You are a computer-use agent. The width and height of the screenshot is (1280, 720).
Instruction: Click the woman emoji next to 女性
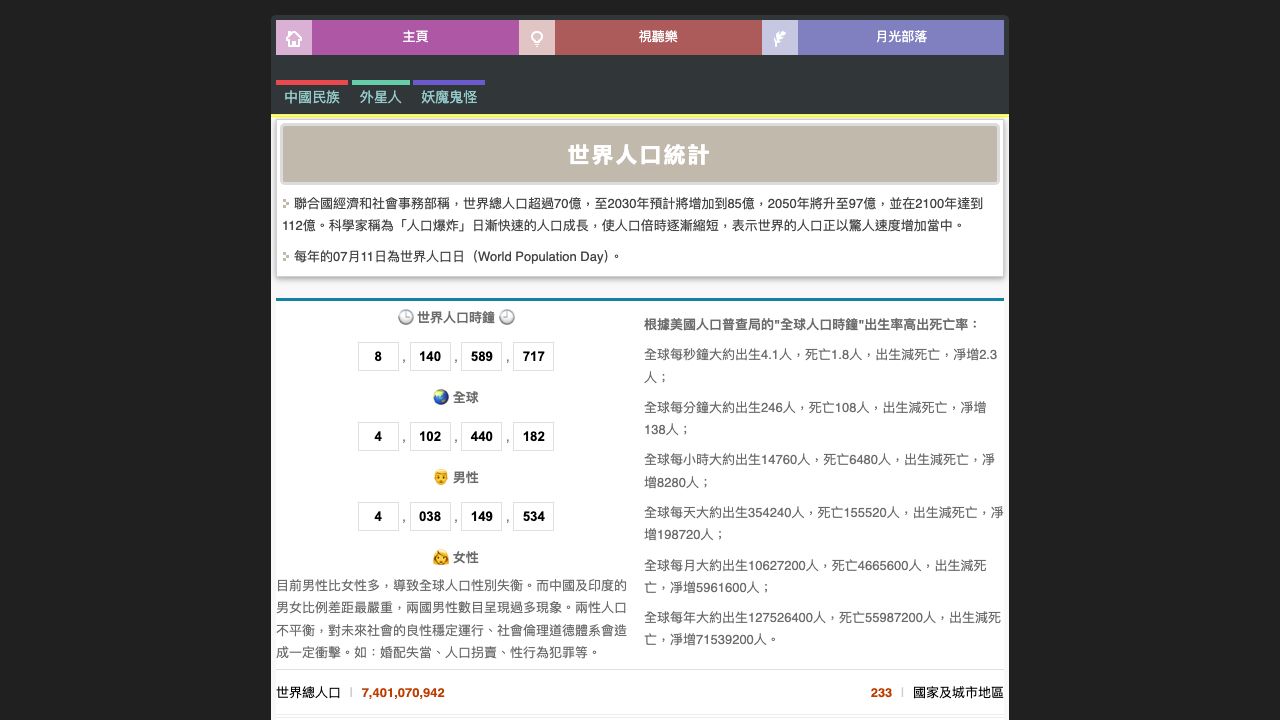pyautogui.click(x=440, y=557)
